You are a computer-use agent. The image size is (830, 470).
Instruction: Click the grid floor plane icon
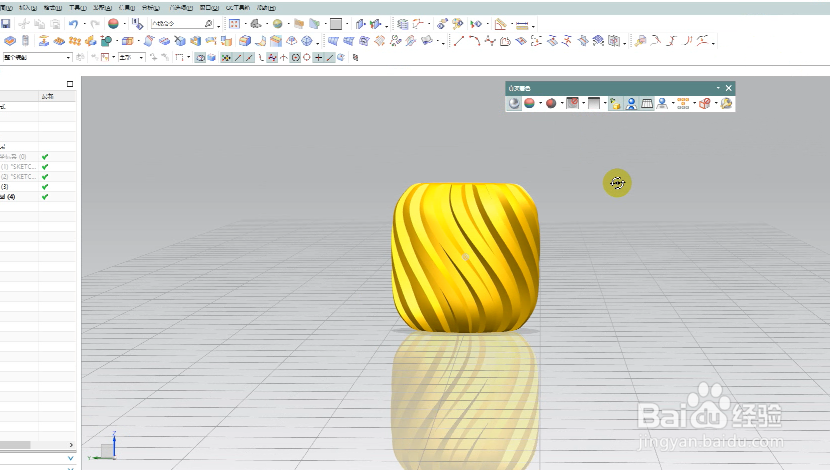647,103
